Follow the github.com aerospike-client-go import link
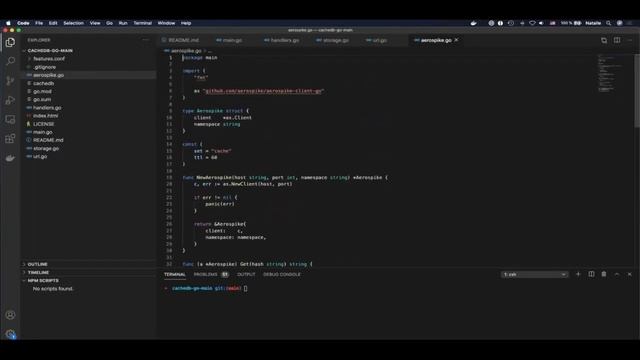 click(263, 91)
